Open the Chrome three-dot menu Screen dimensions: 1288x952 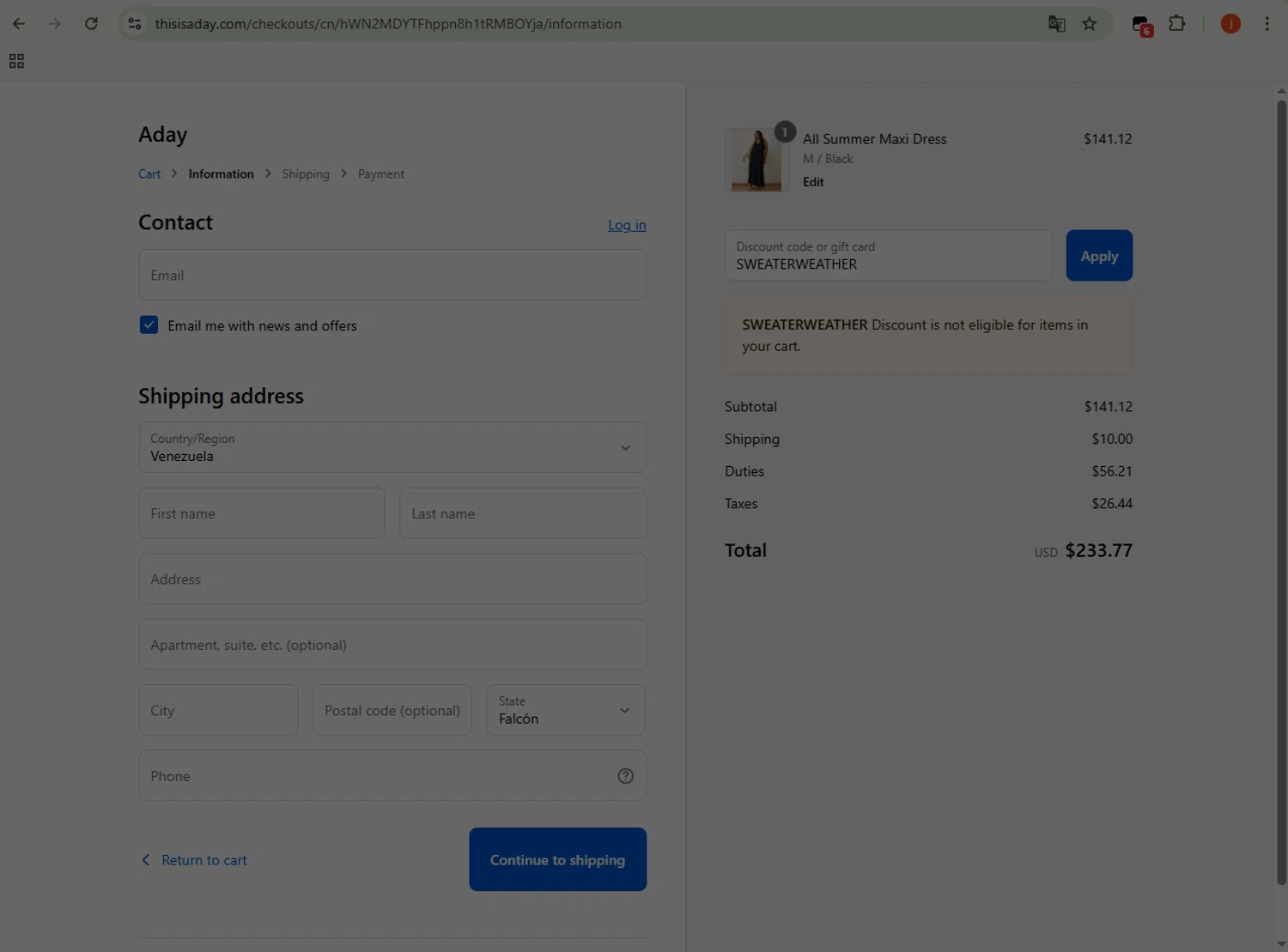point(1267,24)
